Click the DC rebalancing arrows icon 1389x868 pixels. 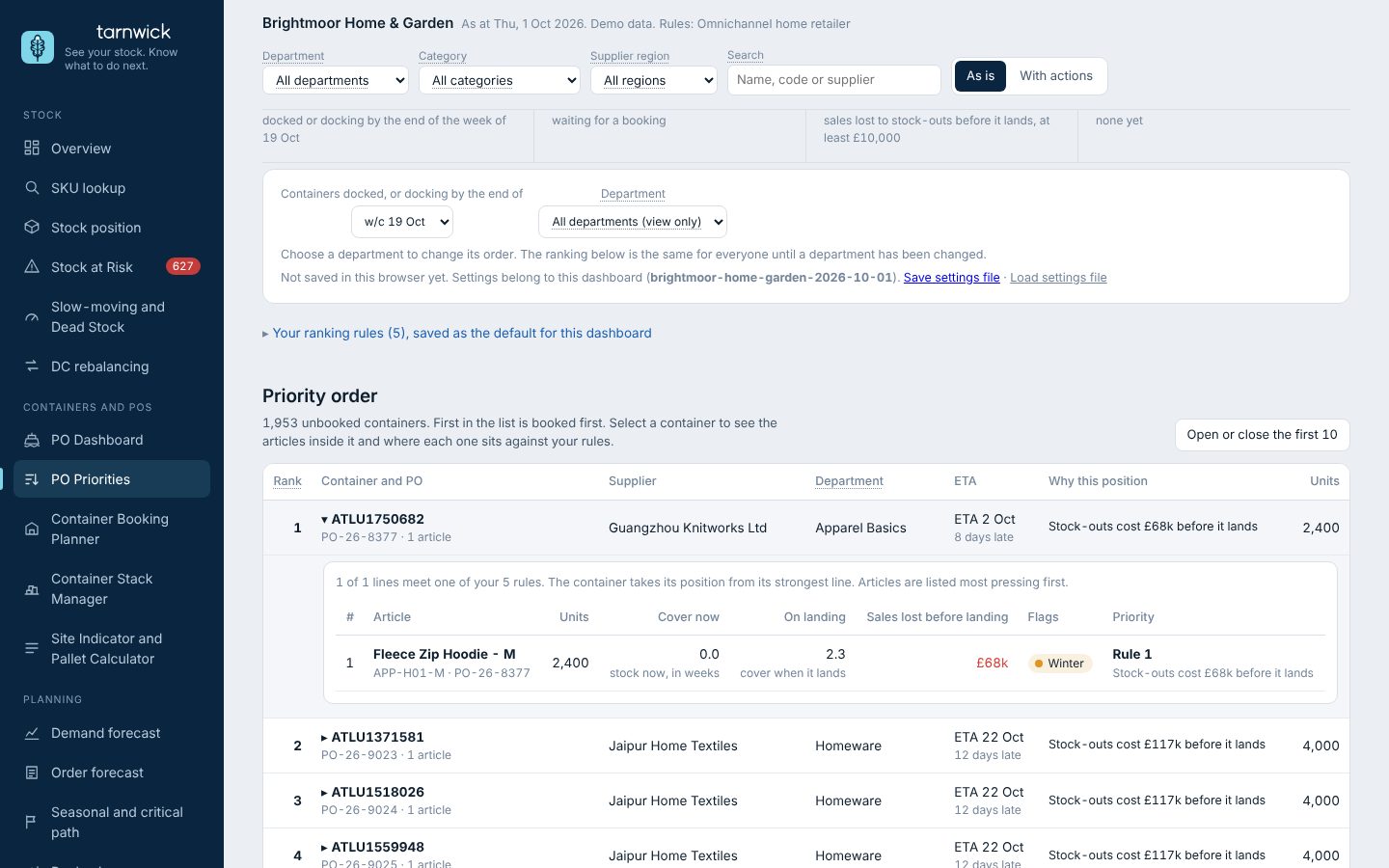(32, 366)
